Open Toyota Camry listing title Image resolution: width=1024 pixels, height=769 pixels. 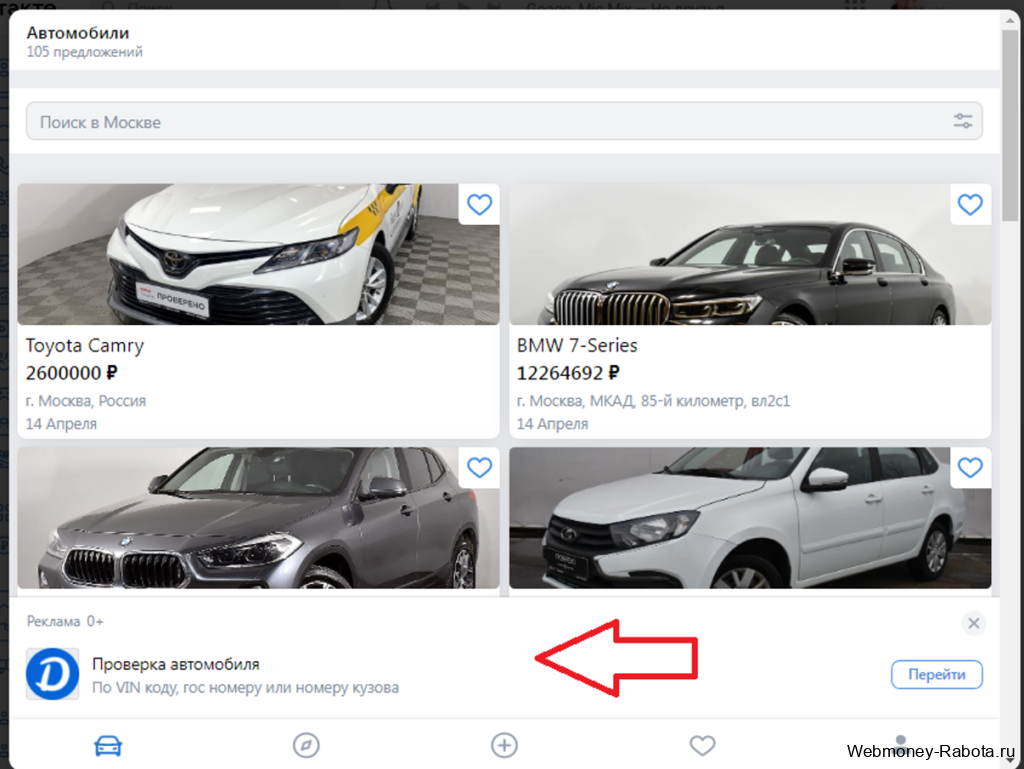tap(84, 345)
